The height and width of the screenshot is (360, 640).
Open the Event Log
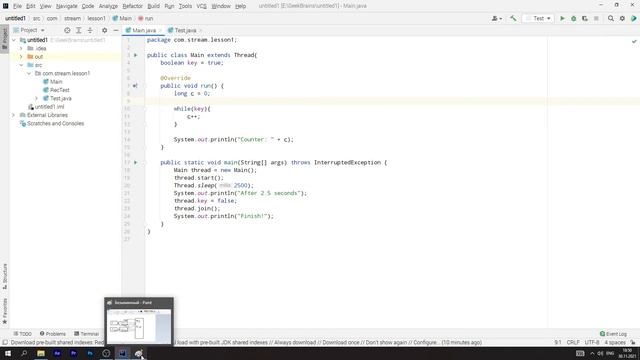coord(613,334)
